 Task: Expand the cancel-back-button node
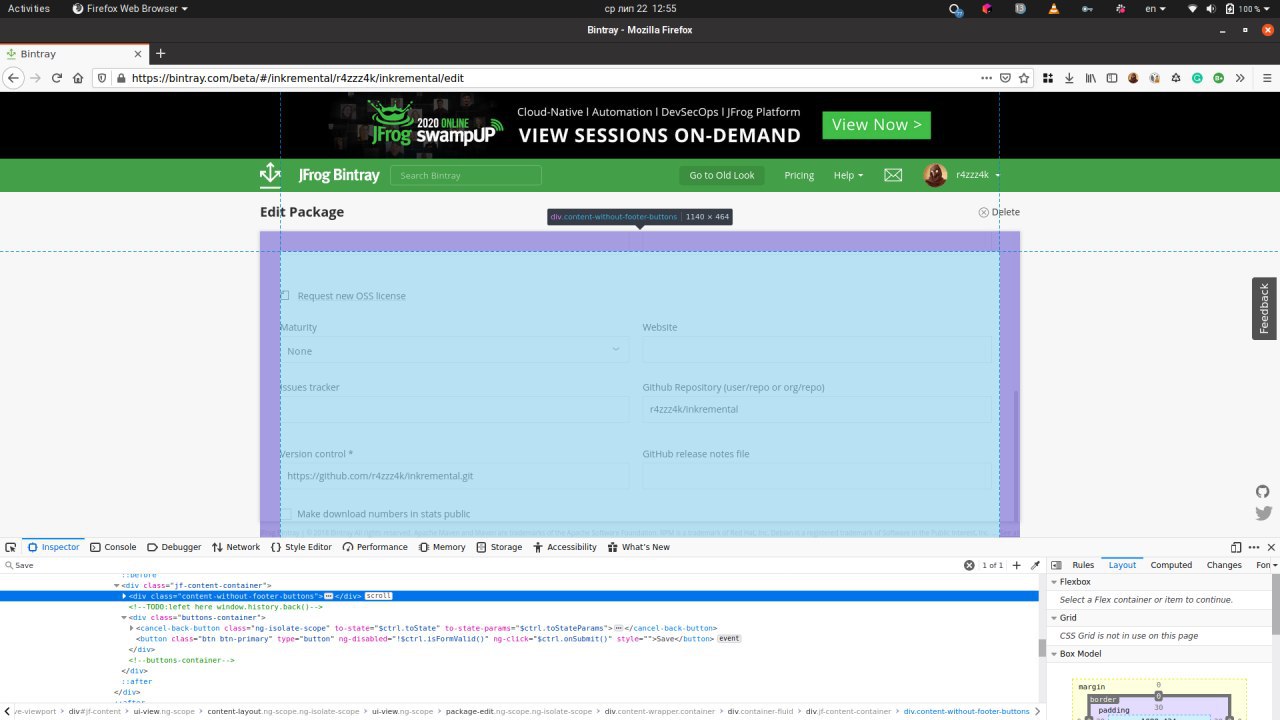[132, 628]
